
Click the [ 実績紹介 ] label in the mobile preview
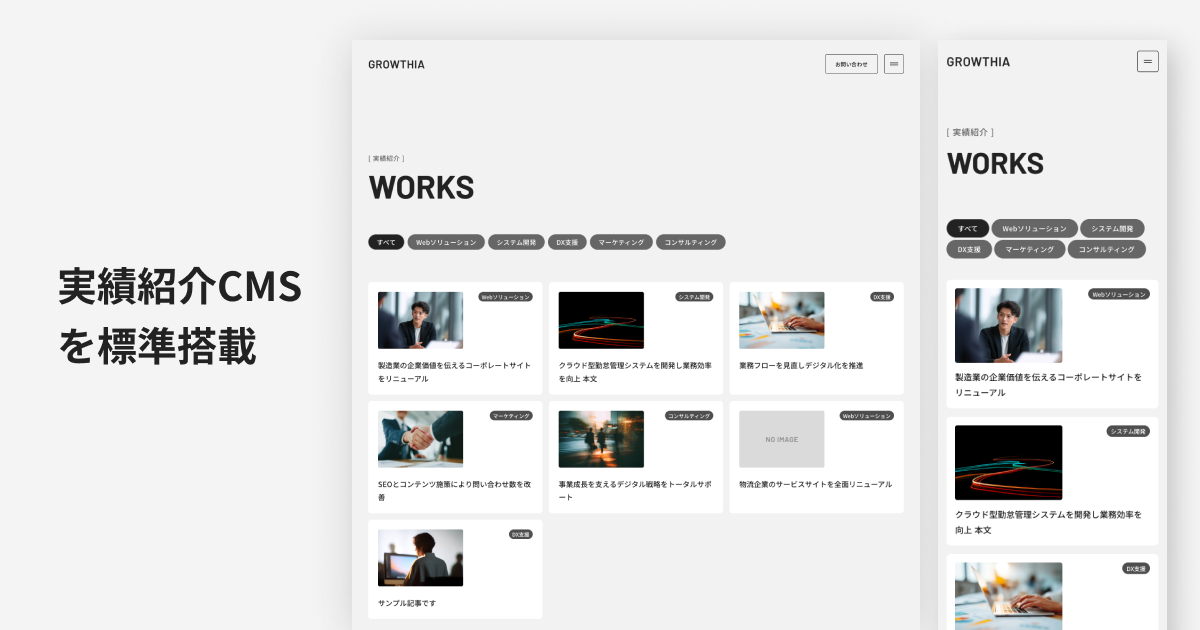(x=970, y=132)
